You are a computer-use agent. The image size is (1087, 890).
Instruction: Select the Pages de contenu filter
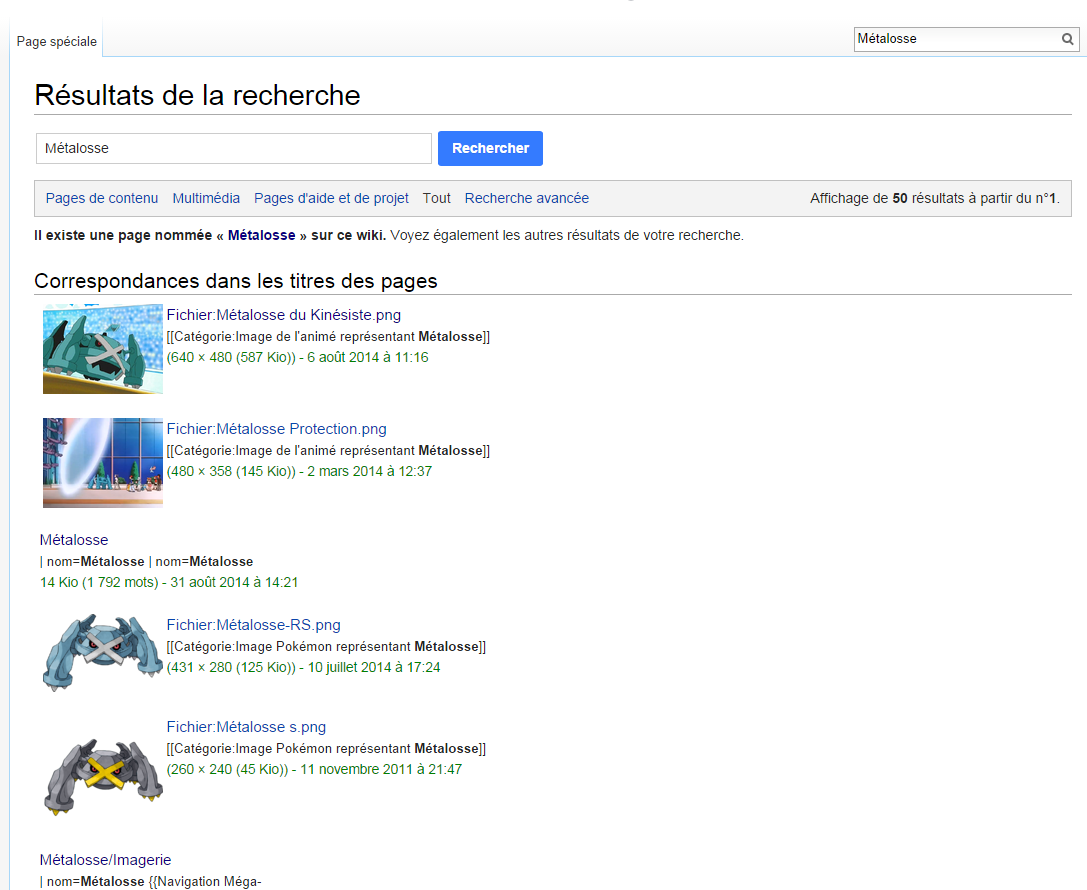click(102, 198)
